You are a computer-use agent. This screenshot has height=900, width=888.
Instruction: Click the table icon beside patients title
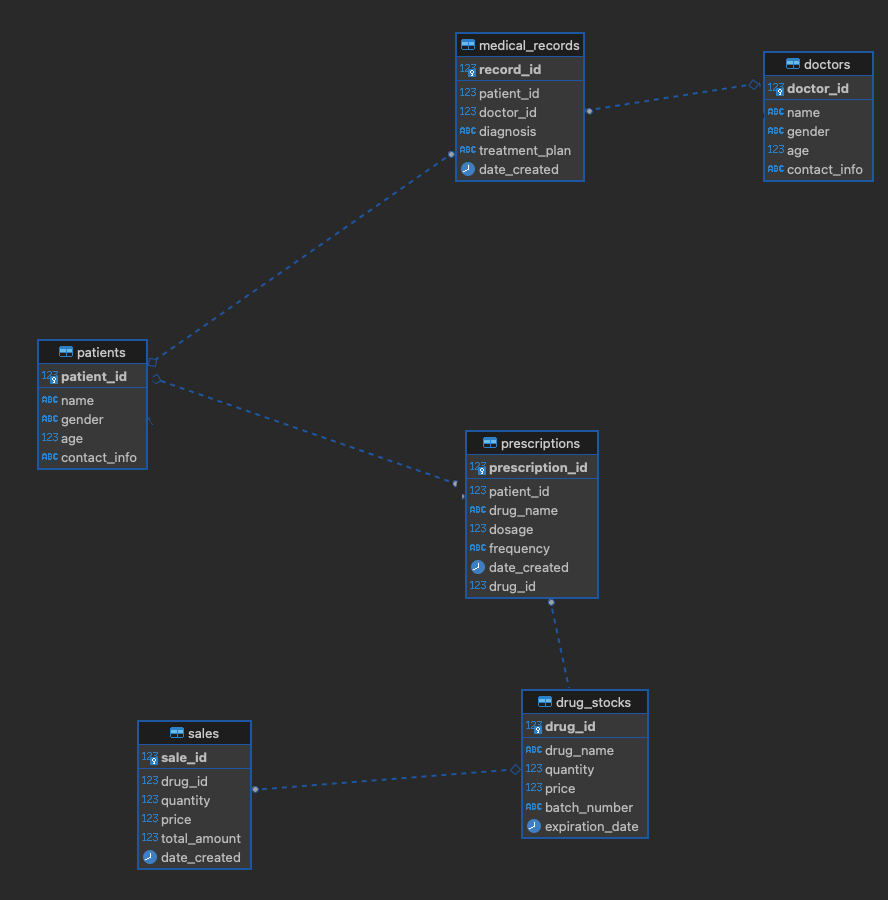[66, 352]
